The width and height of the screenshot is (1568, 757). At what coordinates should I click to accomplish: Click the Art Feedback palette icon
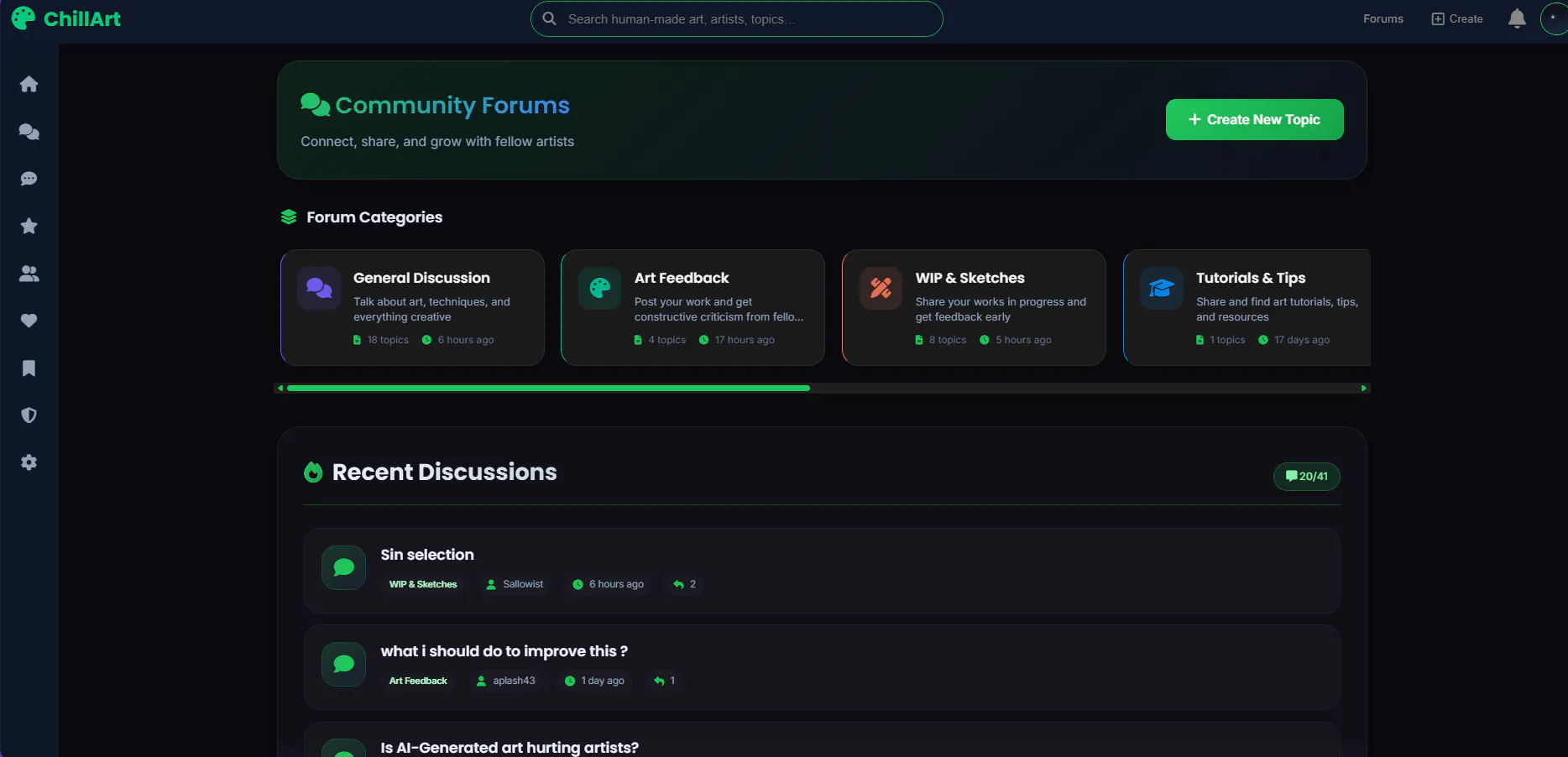pyautogui.click(x=600, y=288)
